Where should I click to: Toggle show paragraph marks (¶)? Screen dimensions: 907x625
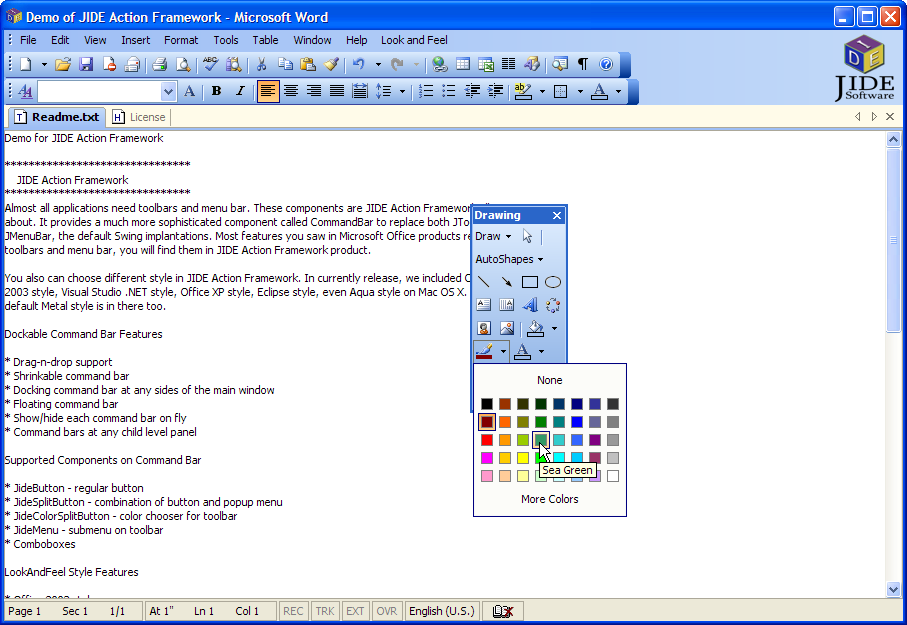click(x=583, y=64)
